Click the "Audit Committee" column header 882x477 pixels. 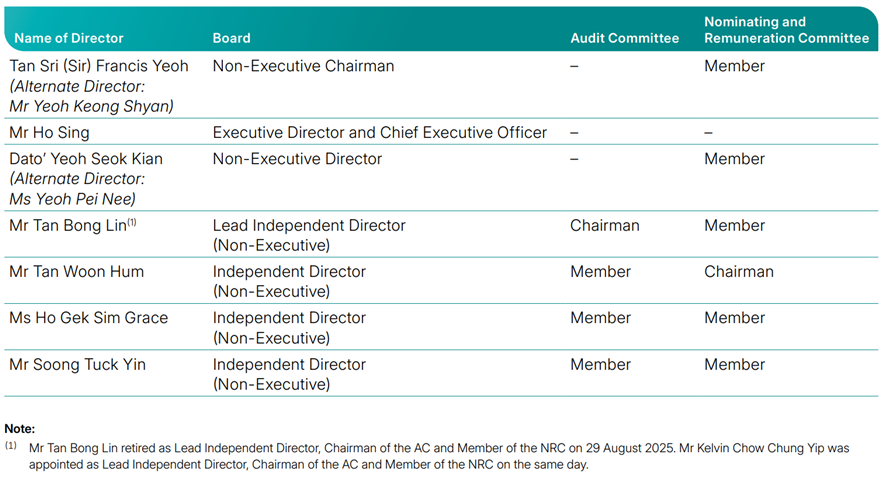coord(624,38)
